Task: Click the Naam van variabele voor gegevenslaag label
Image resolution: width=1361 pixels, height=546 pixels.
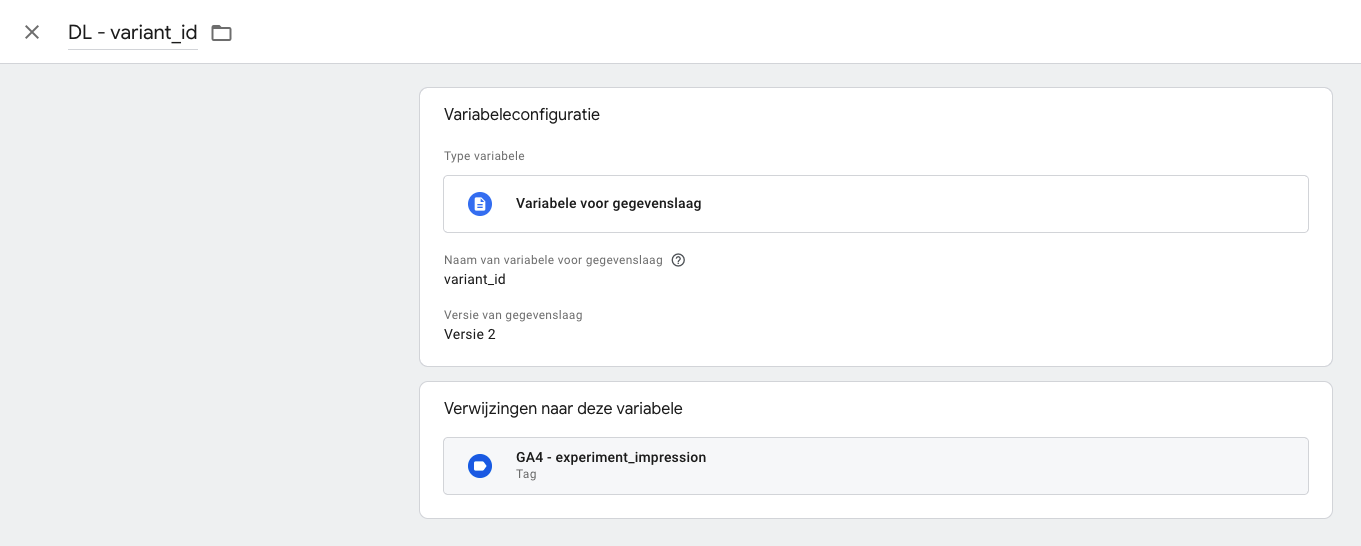Action: pos(553,260)
